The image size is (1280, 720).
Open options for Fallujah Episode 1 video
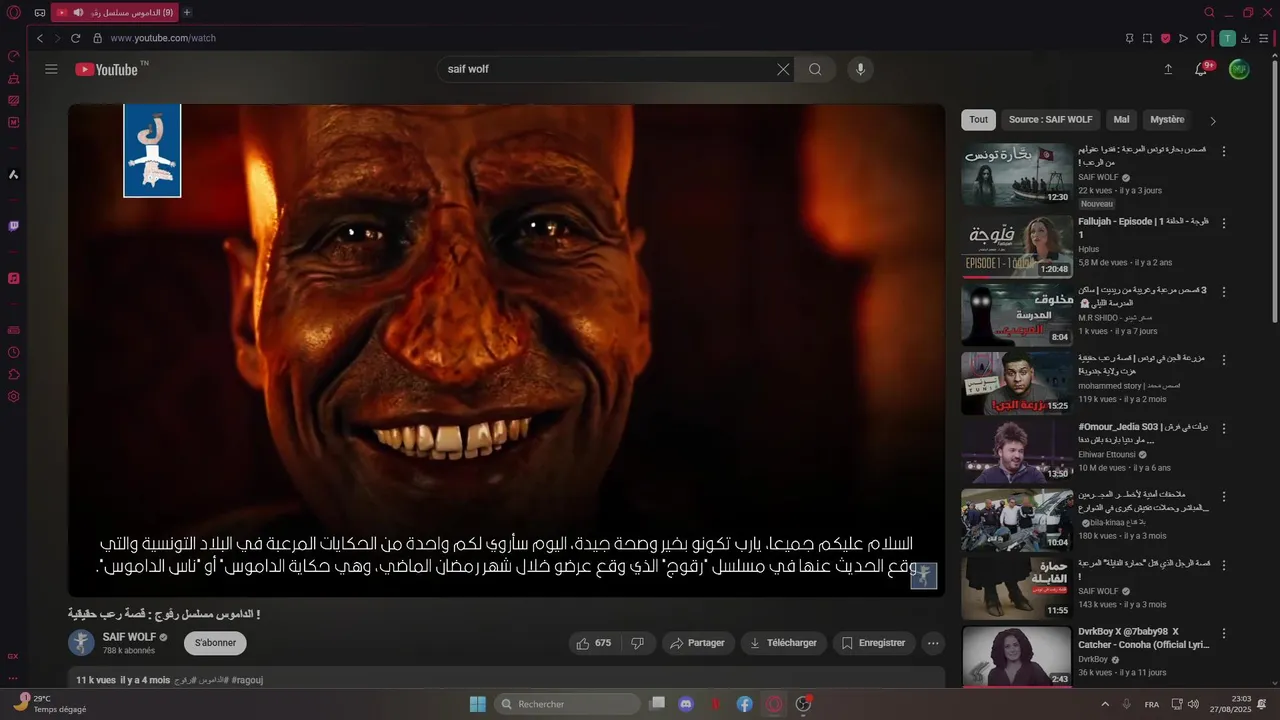1223,223
